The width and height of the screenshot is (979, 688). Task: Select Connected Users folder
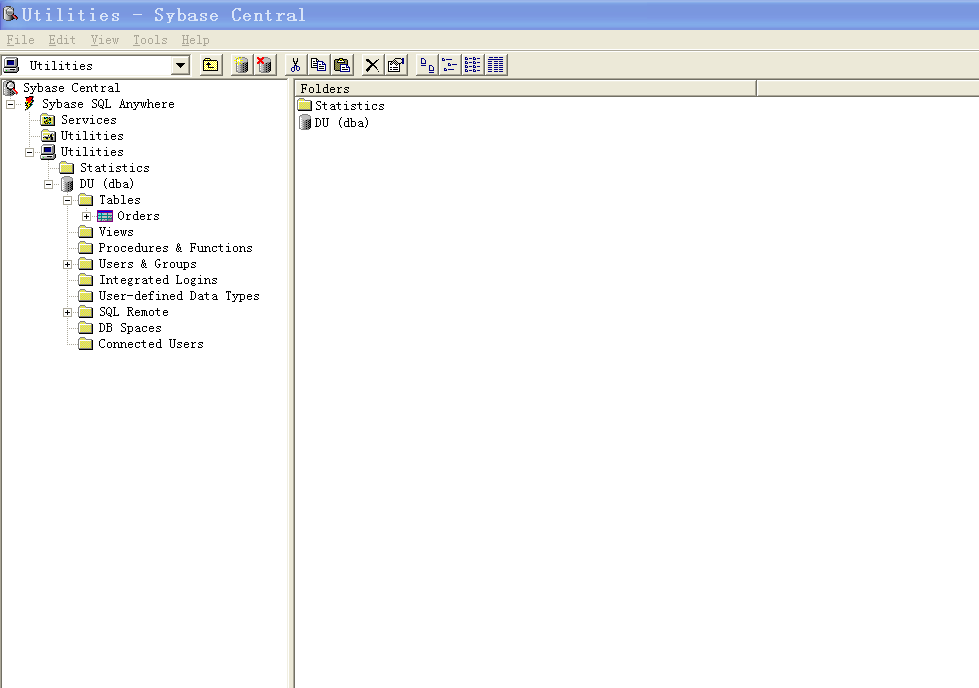[150, 344]
